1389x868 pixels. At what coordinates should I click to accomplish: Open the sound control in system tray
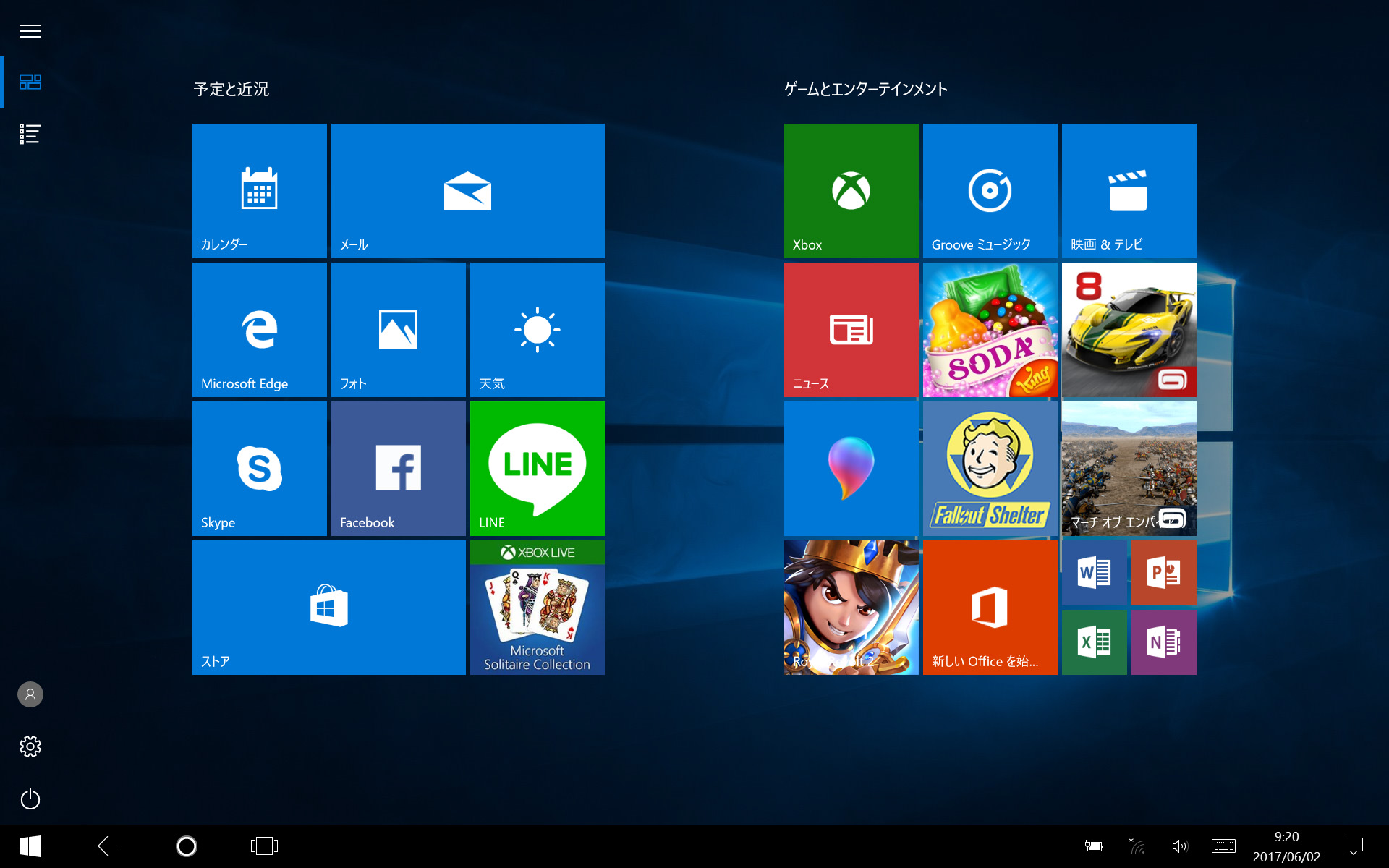pyautogui.click(x=1179, y=845)
